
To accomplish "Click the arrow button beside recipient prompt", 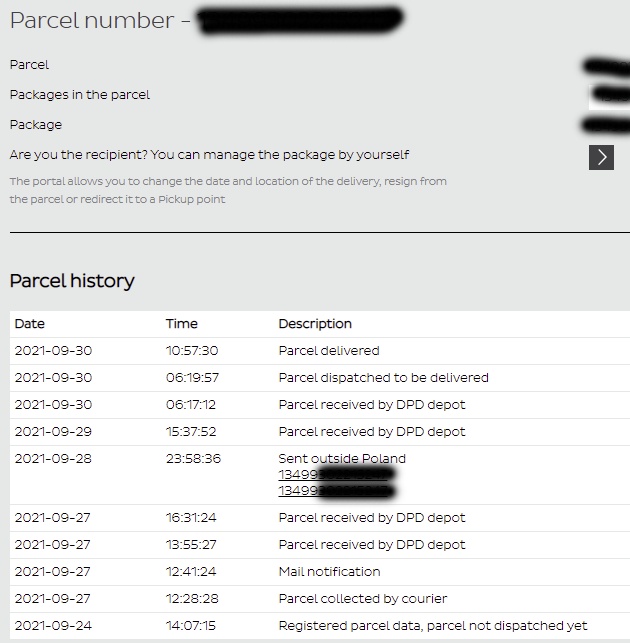I will (601, 157).
